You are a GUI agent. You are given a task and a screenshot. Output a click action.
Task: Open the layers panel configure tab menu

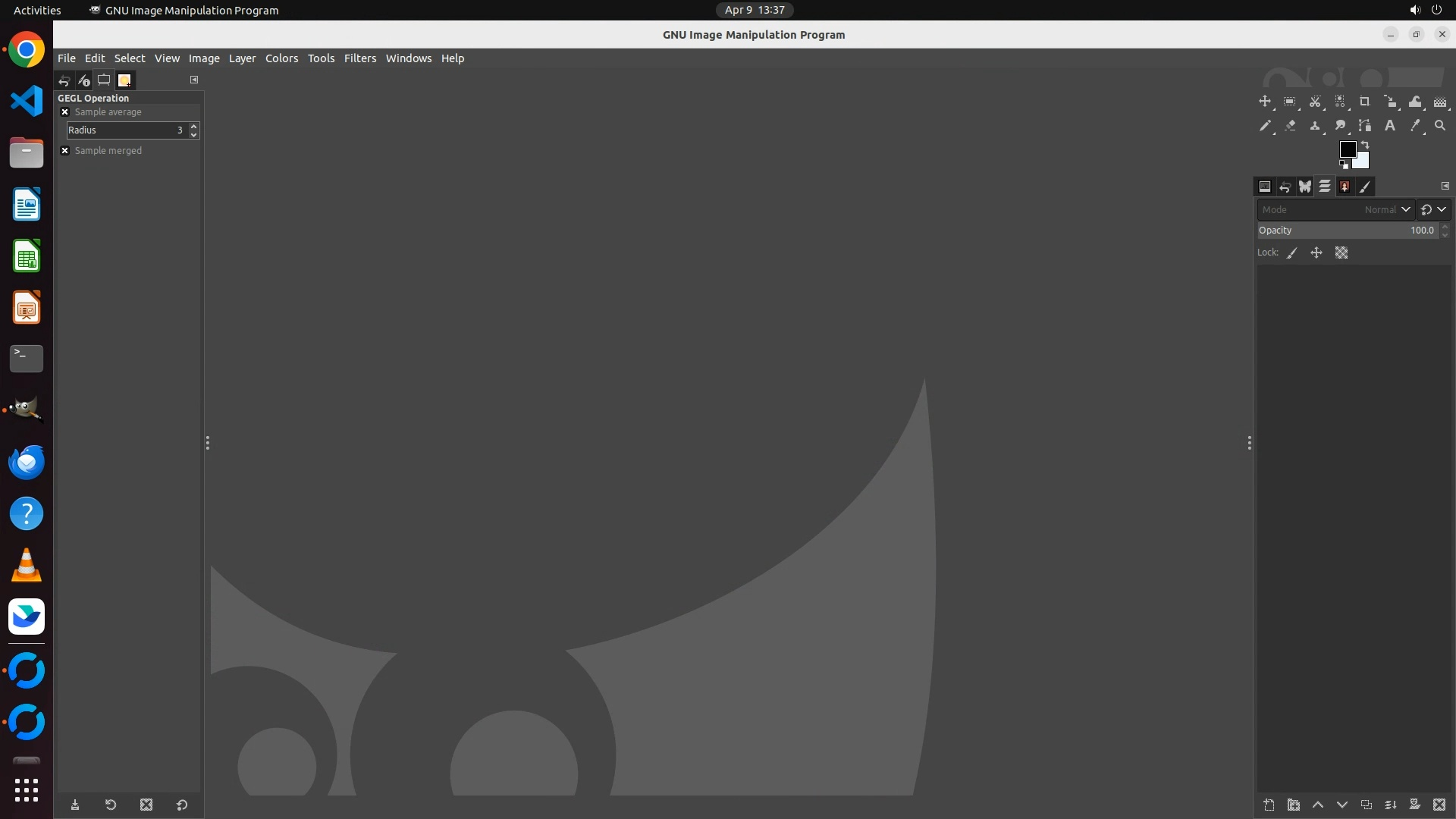(1445, 186)
